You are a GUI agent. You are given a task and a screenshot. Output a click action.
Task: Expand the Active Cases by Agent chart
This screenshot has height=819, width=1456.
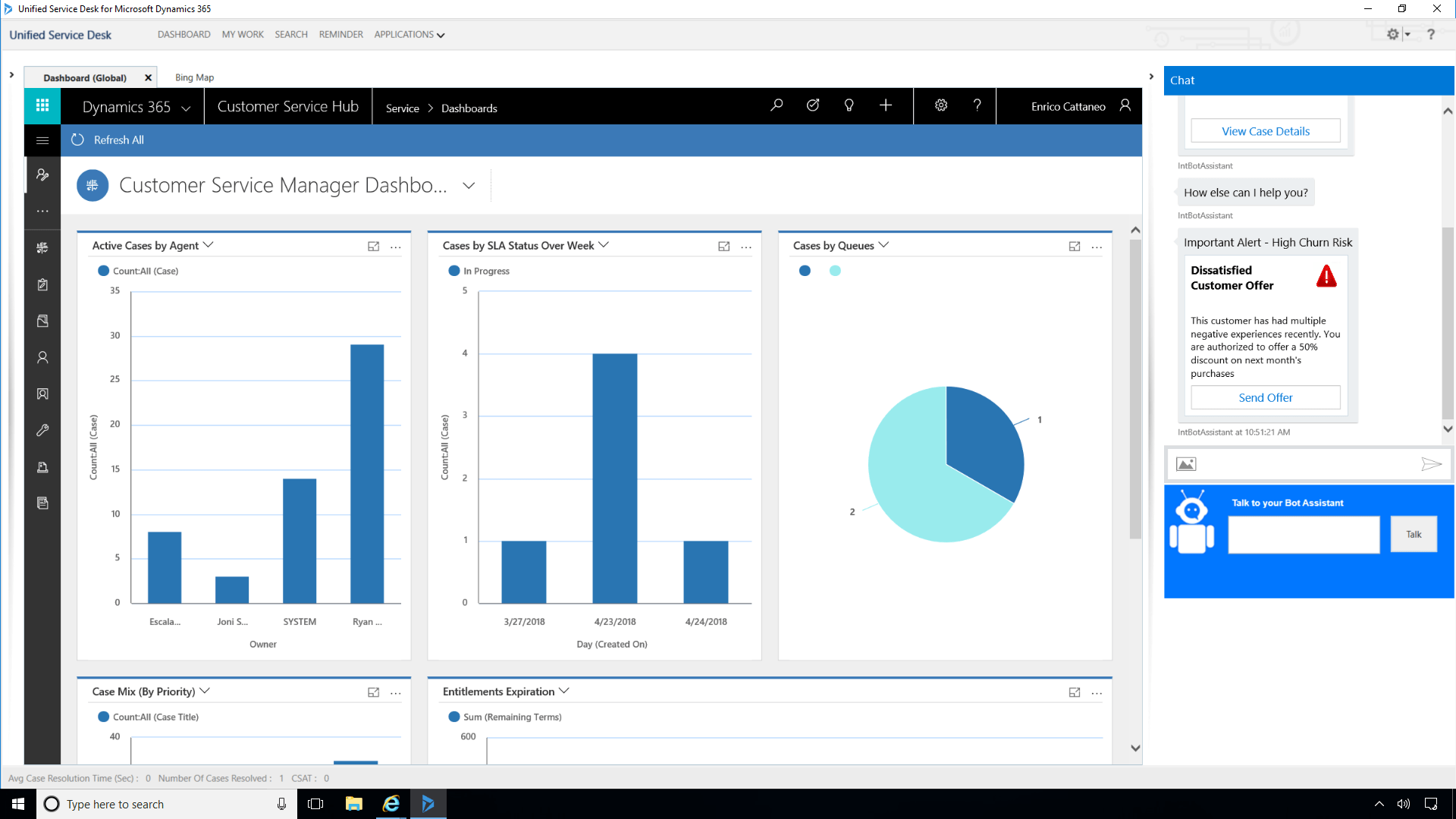(x=374, y=246)
